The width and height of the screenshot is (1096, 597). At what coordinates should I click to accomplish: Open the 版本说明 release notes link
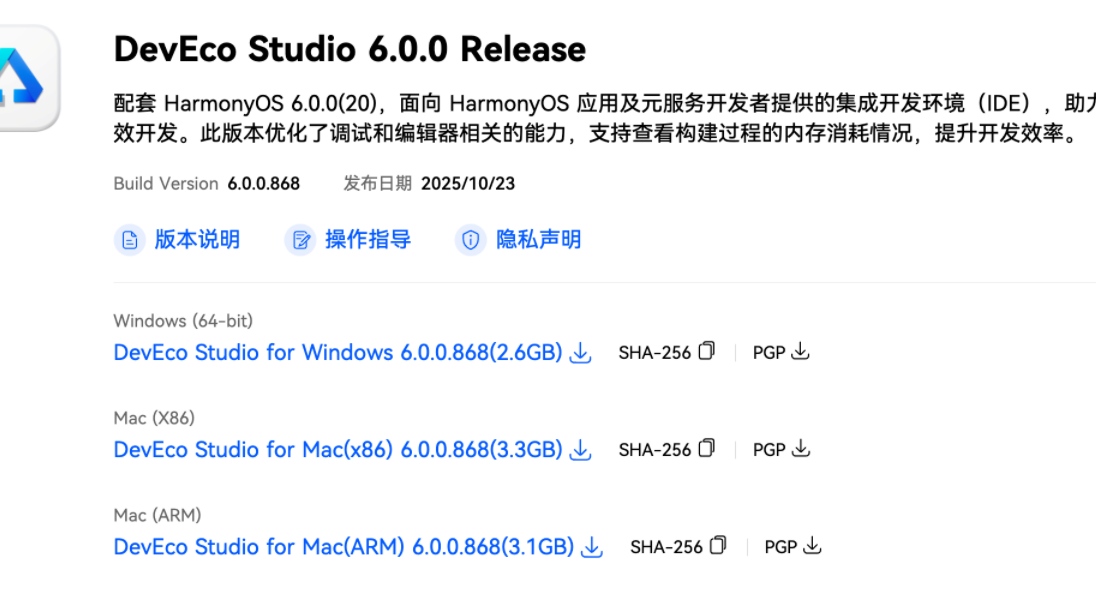tap(197, 240)
